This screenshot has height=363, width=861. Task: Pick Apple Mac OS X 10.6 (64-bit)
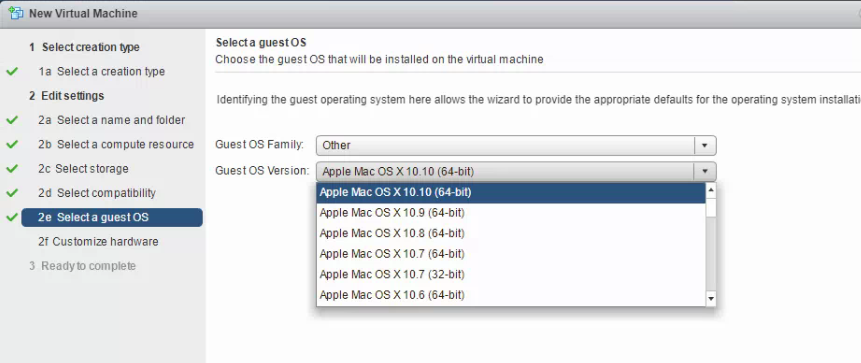tap(511, 295)
